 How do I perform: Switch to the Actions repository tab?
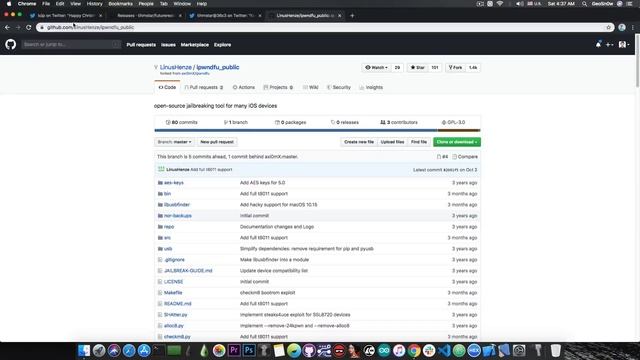click(x=244, y=87)
